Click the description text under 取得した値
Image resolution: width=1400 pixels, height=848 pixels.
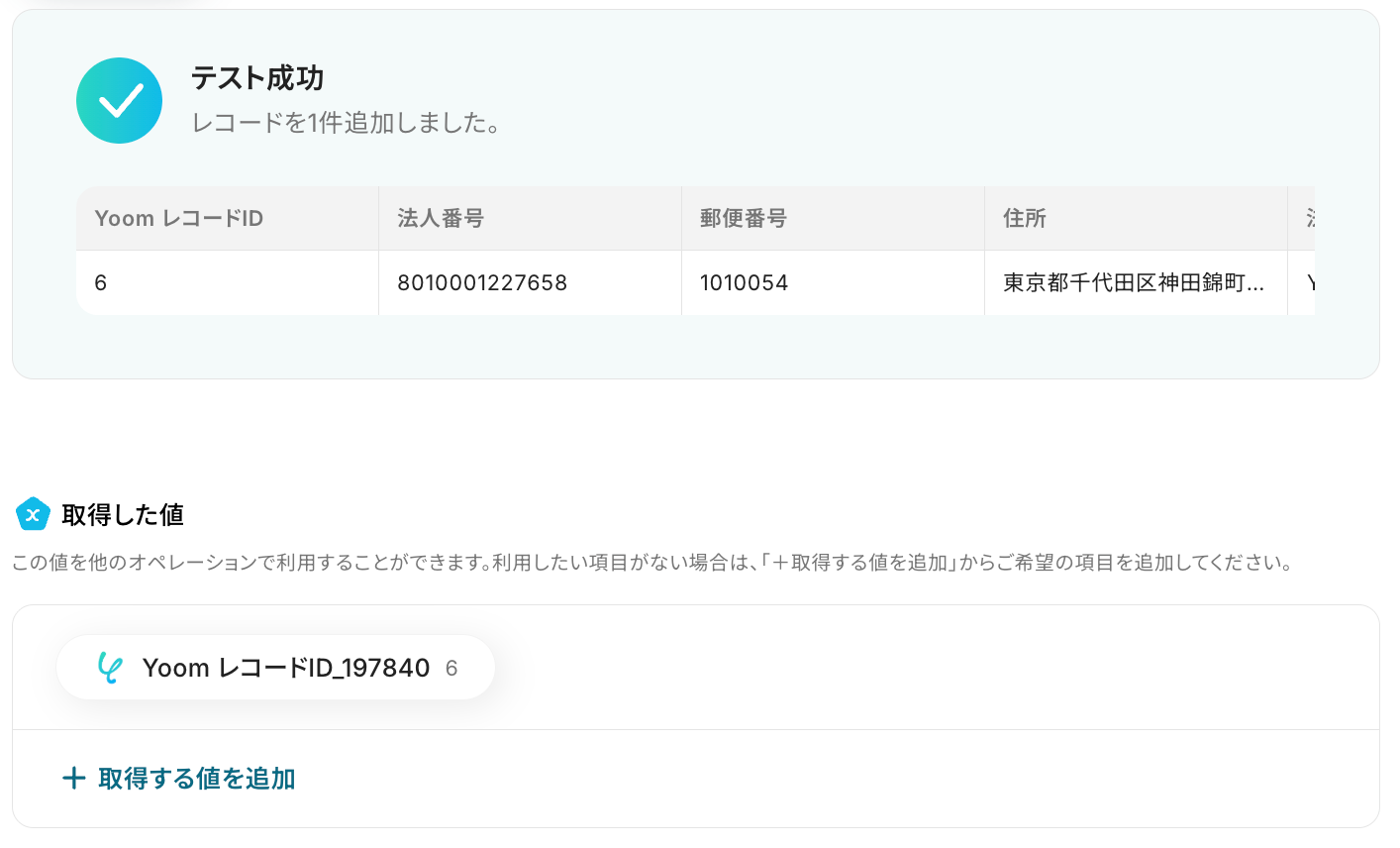coord(652,563)
